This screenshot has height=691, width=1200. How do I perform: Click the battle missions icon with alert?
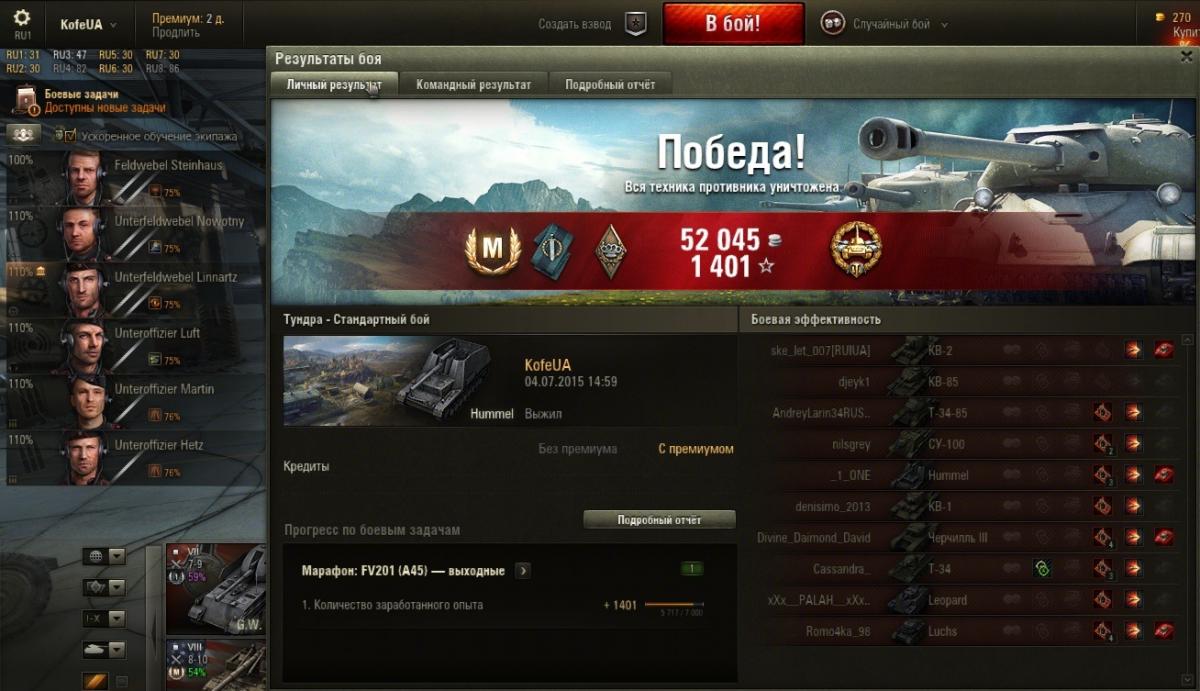tap(27, 100)
